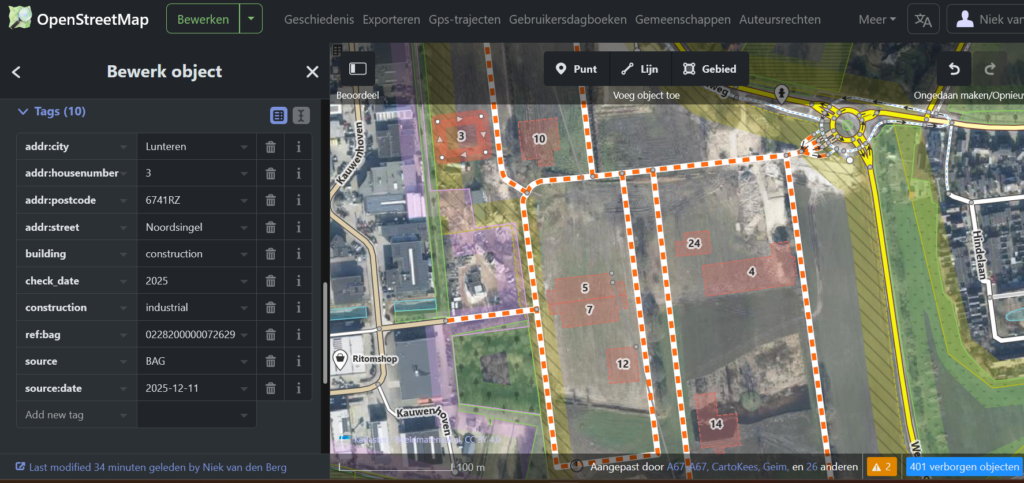Expand the Meer dropdown menu
1024x483 pixels.
(877, 19)
